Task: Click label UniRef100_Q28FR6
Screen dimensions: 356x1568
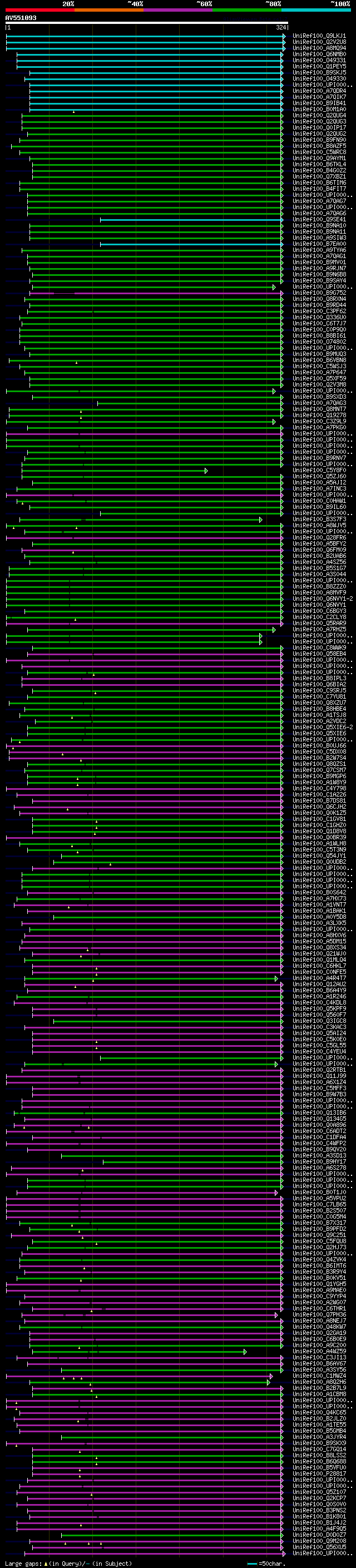Action: click(319, 537)
